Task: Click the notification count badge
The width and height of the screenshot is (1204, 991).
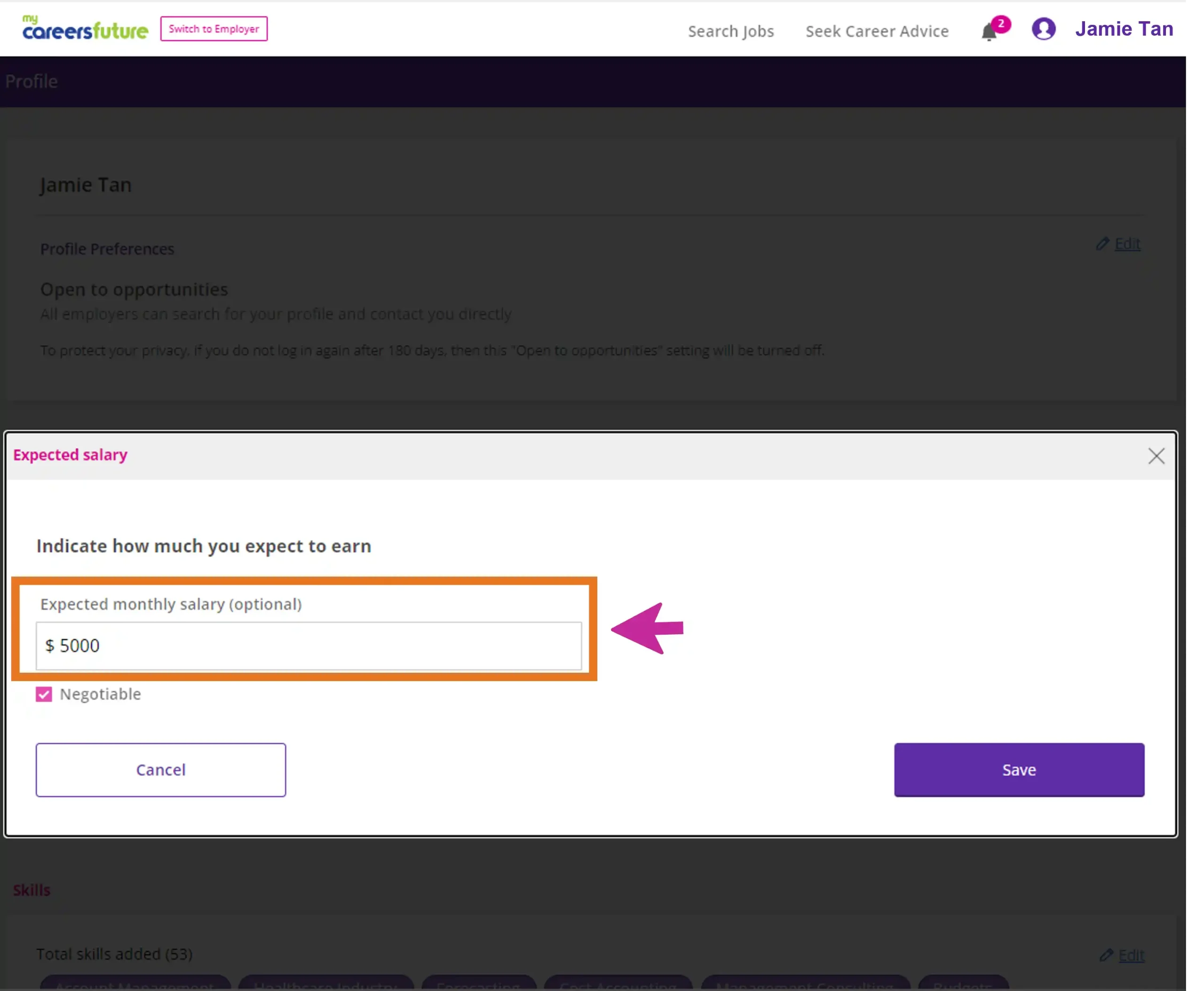Action: coord(1001,24)
